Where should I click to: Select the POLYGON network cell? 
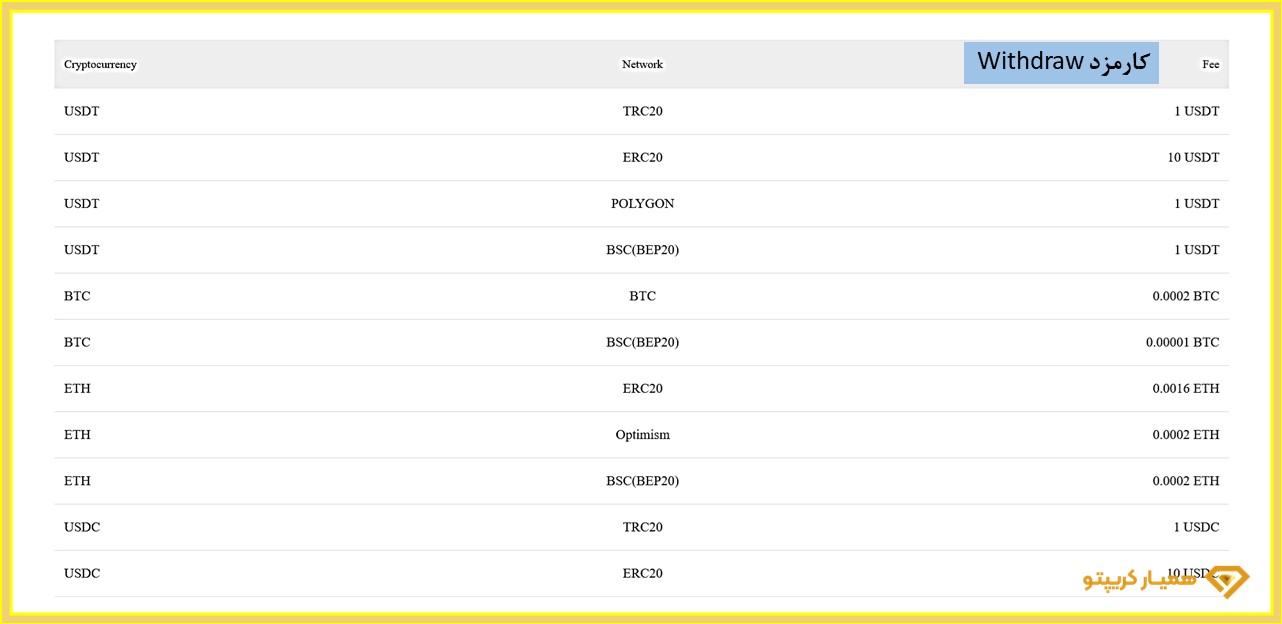coord(642,204)
